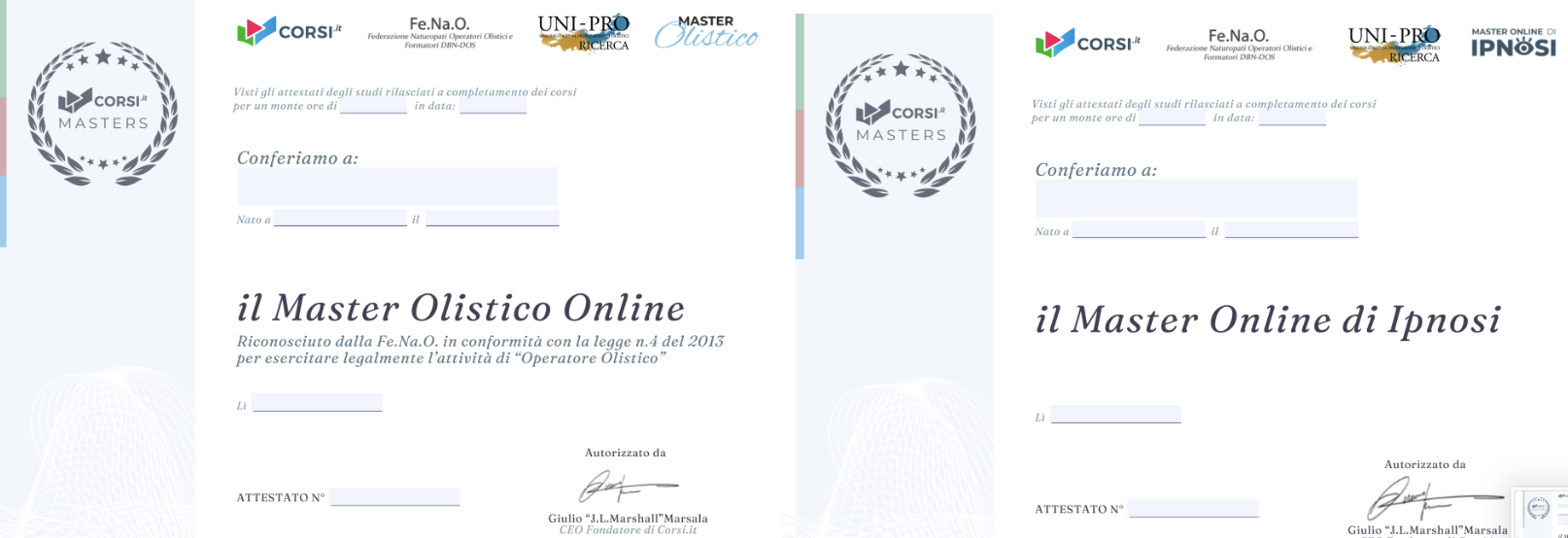
Task: Click the Corsi Masters laurel badge on the Olistico certificate
Action: coord(103,113)
